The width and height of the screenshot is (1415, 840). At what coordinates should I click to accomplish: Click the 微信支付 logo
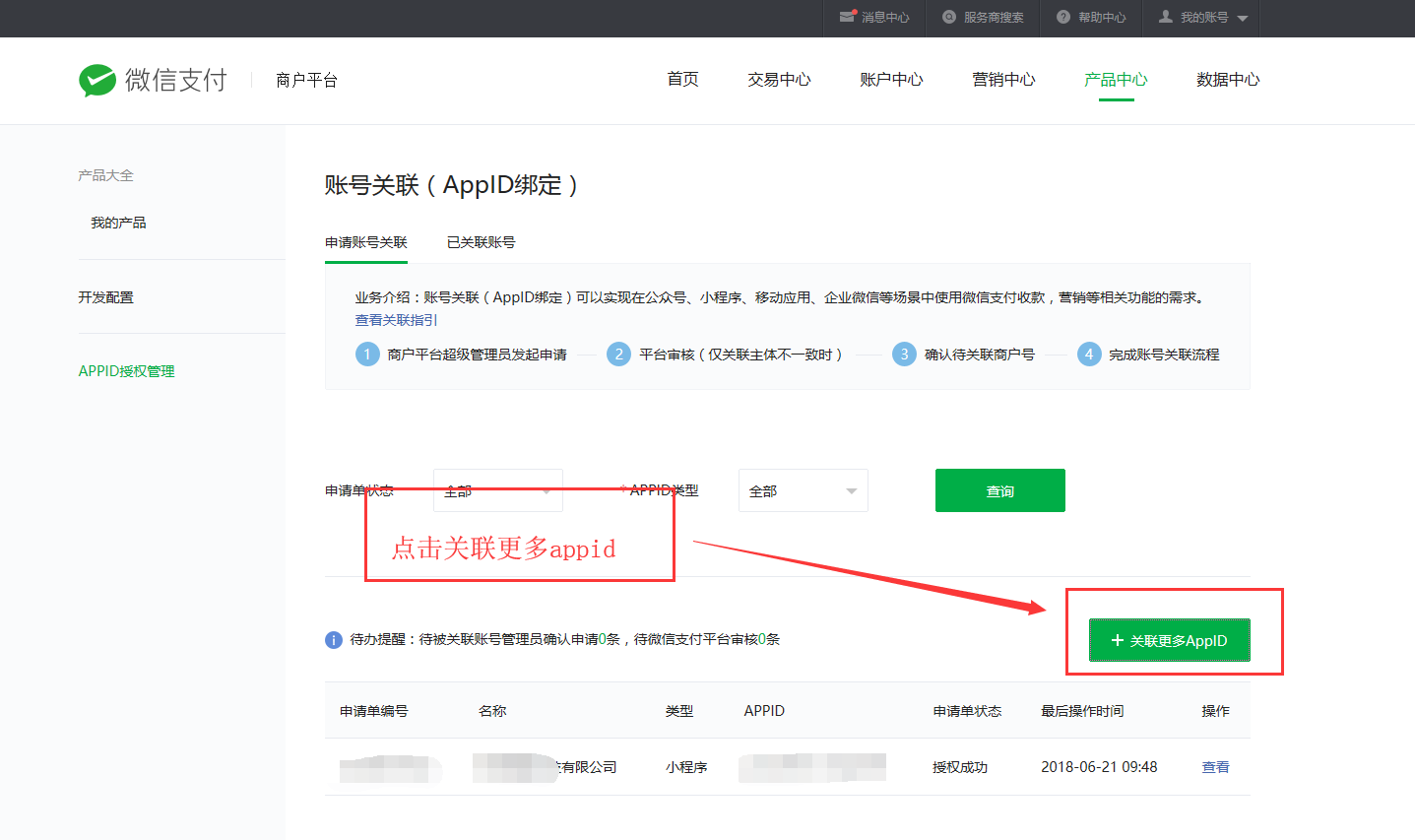pyautogui.click(x=153, y=80)
